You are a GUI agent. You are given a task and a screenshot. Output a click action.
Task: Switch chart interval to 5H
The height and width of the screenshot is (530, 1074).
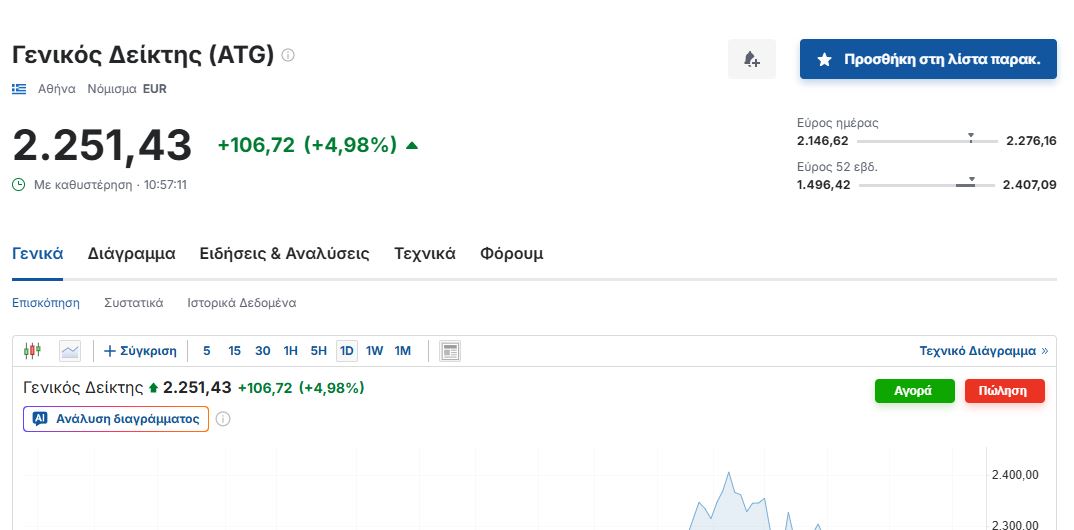(x=318, y=351)
